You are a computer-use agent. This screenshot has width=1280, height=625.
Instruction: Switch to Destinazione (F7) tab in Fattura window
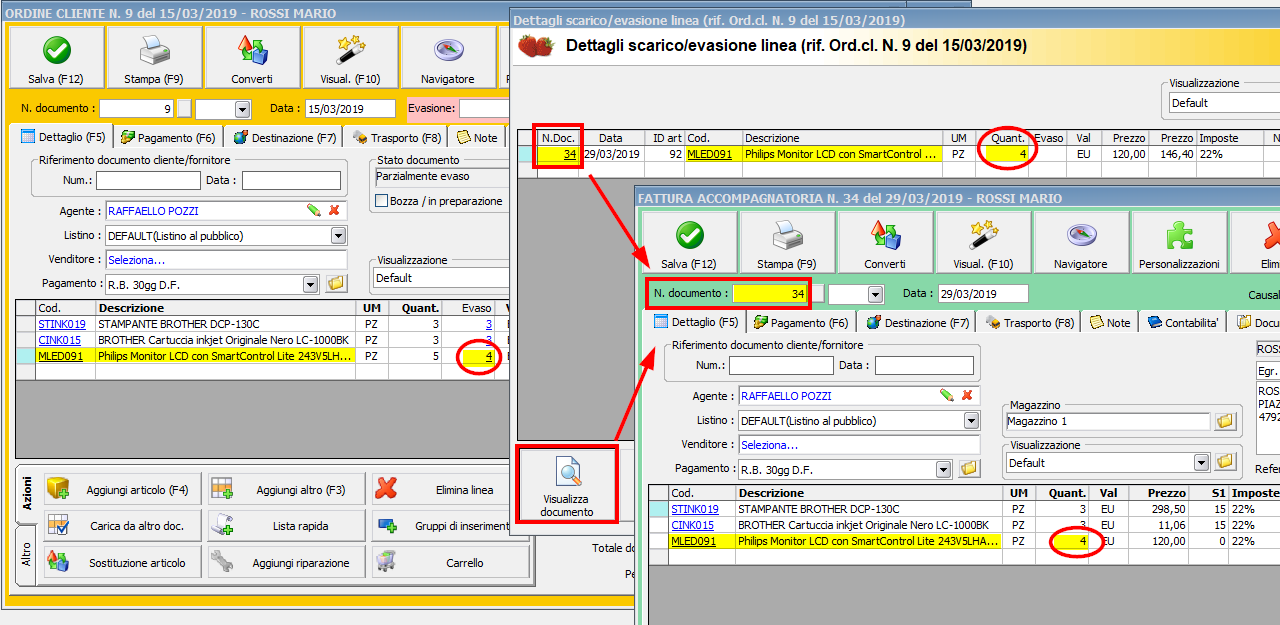pyautogui.click(x=917, y=323)
